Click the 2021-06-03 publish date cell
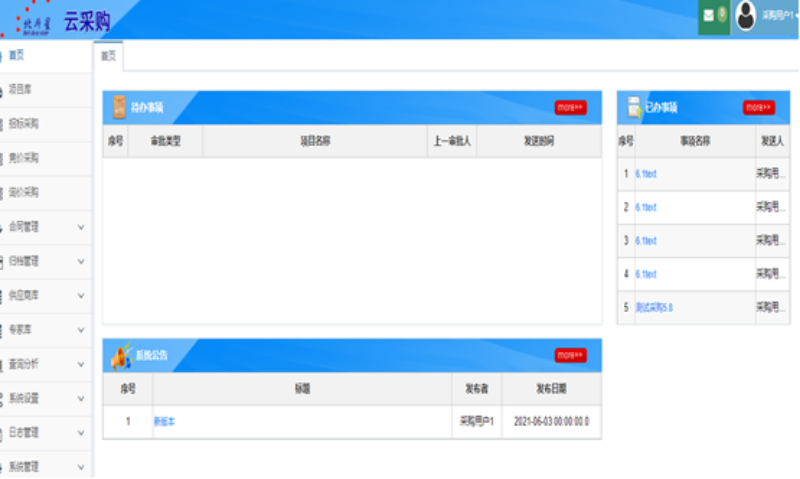The height and width of the screenshot is (479, 800). click(x=552, y=422)
